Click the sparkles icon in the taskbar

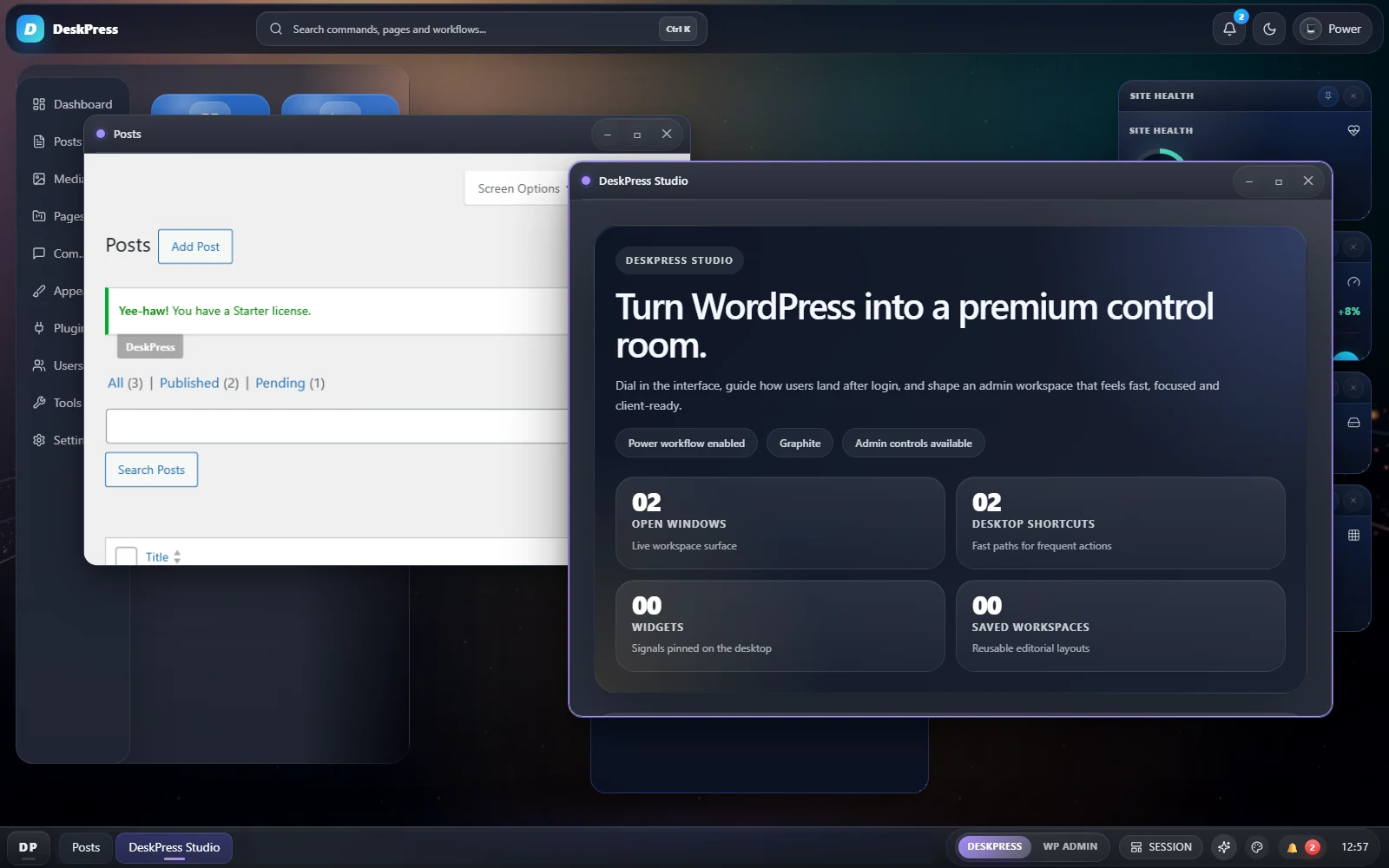pyautogui.click(x=1224, y=847)
